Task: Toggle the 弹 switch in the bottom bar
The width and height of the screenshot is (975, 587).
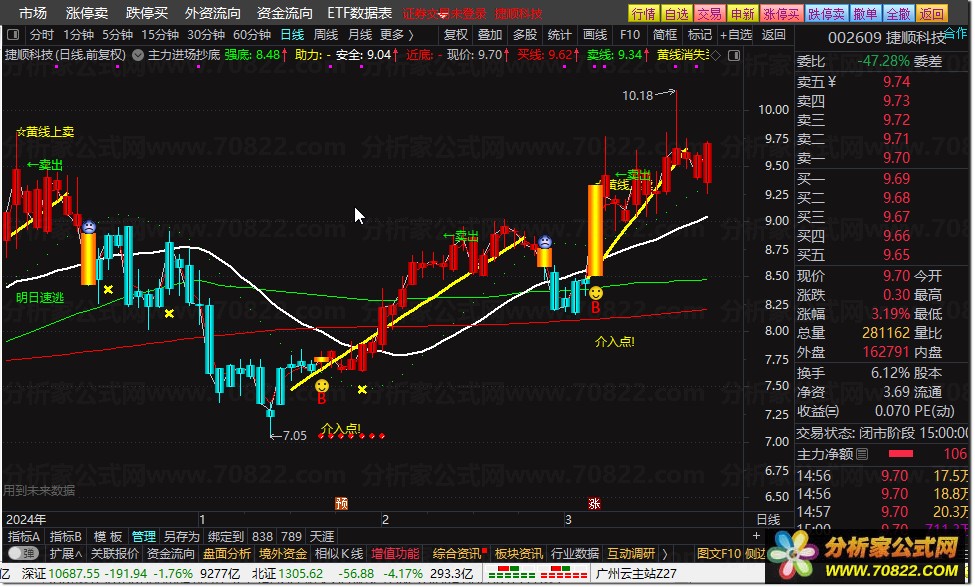Action: point(24,553)
